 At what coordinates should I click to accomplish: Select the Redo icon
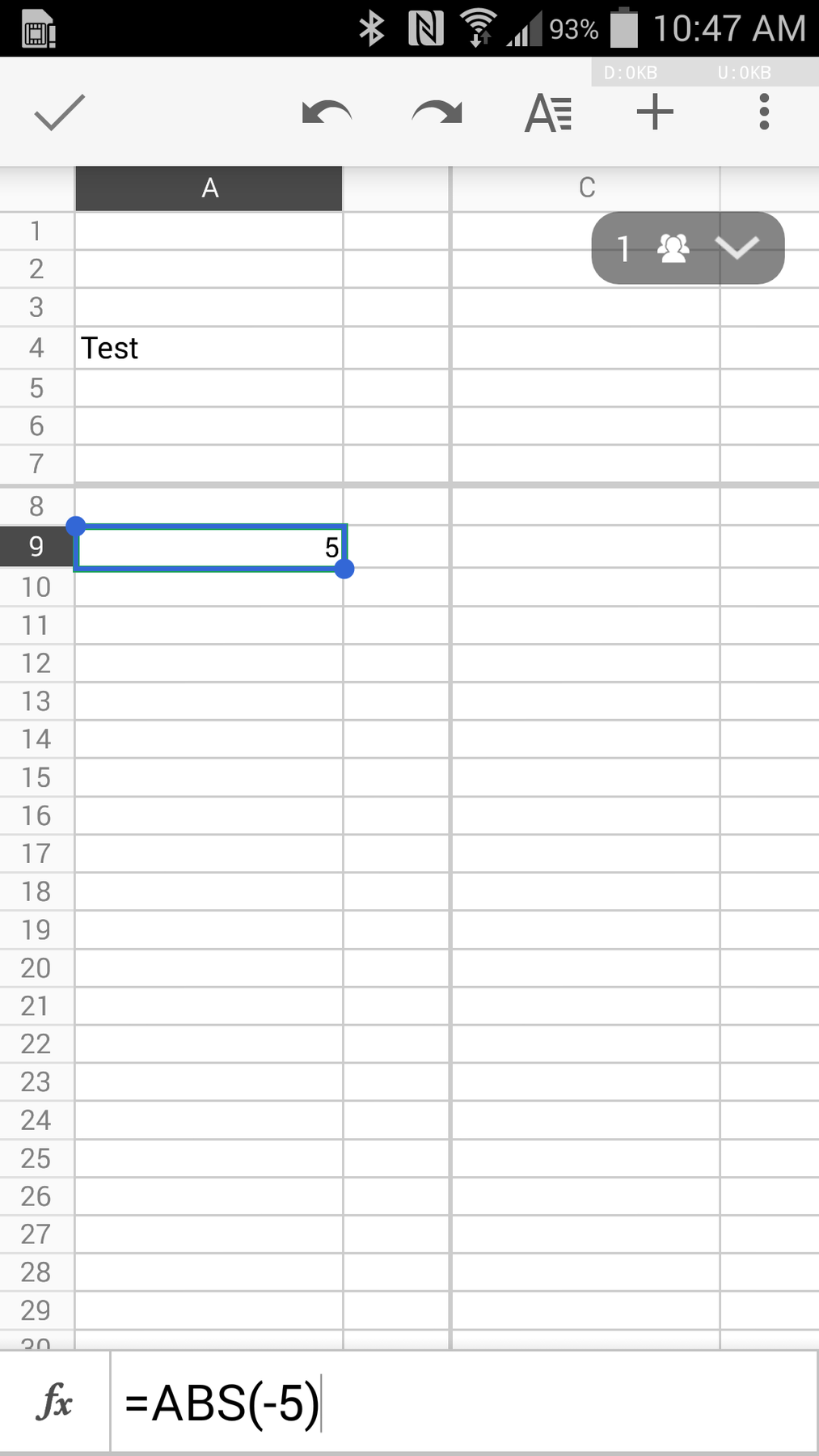click(436, 112)
